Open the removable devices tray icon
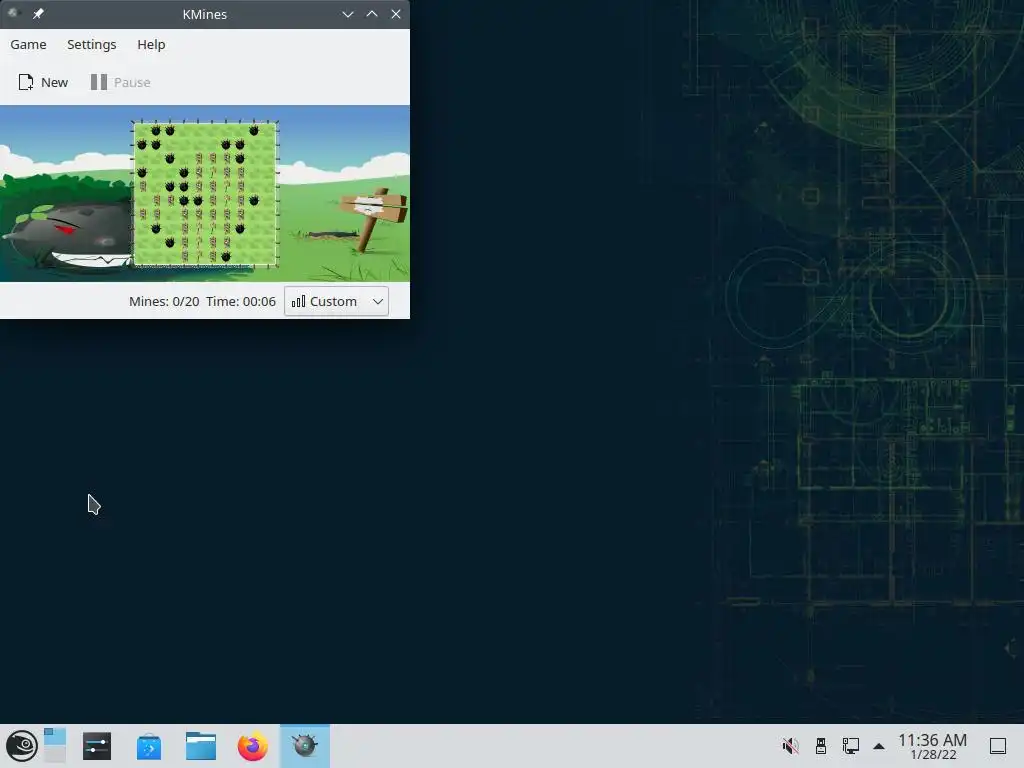The height and width of the screenshot is (768, 1024). pos(821,746)
